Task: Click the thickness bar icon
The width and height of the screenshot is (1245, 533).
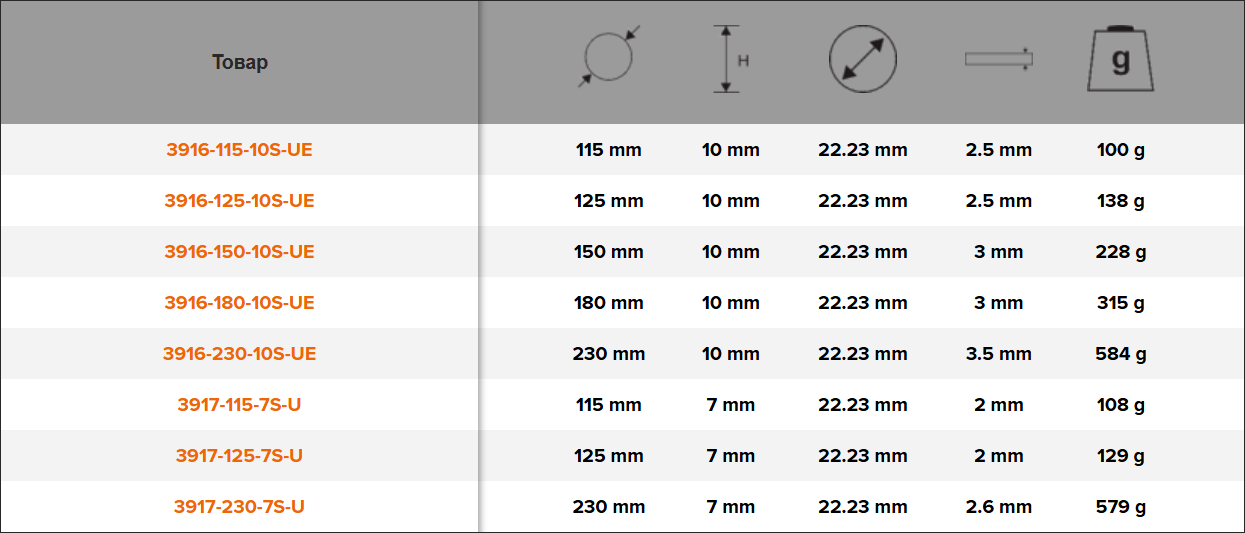Action: click(998, 59)
